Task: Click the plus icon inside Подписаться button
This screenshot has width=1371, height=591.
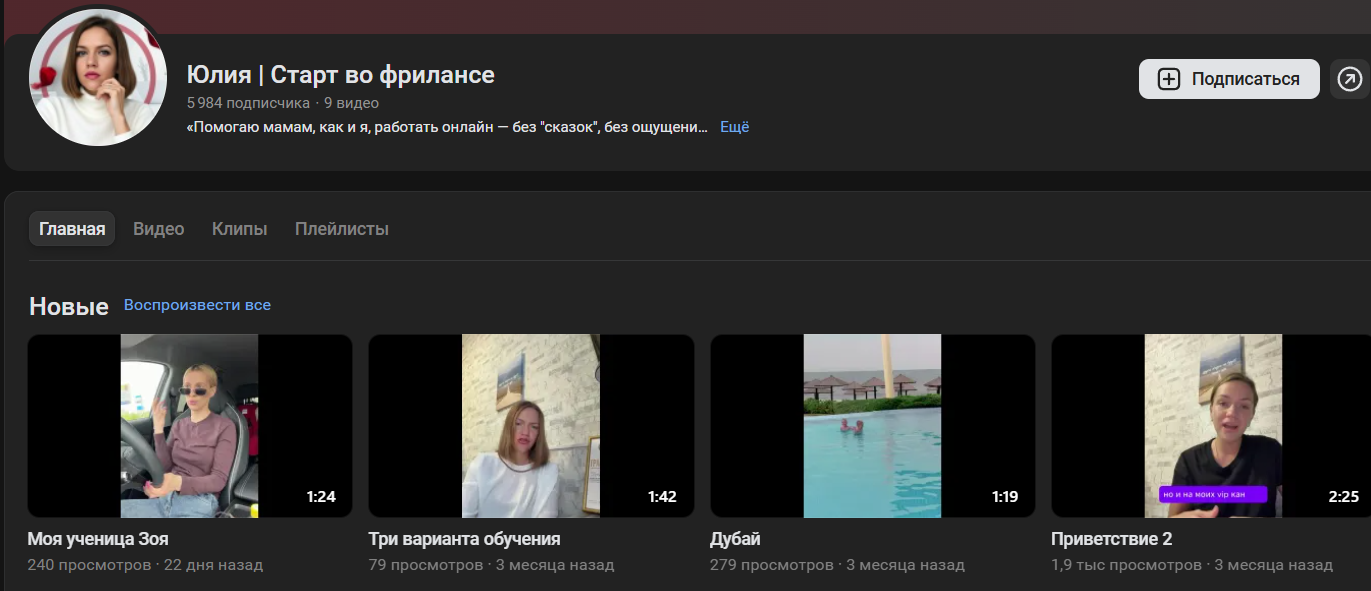Action: [1168, 79]
